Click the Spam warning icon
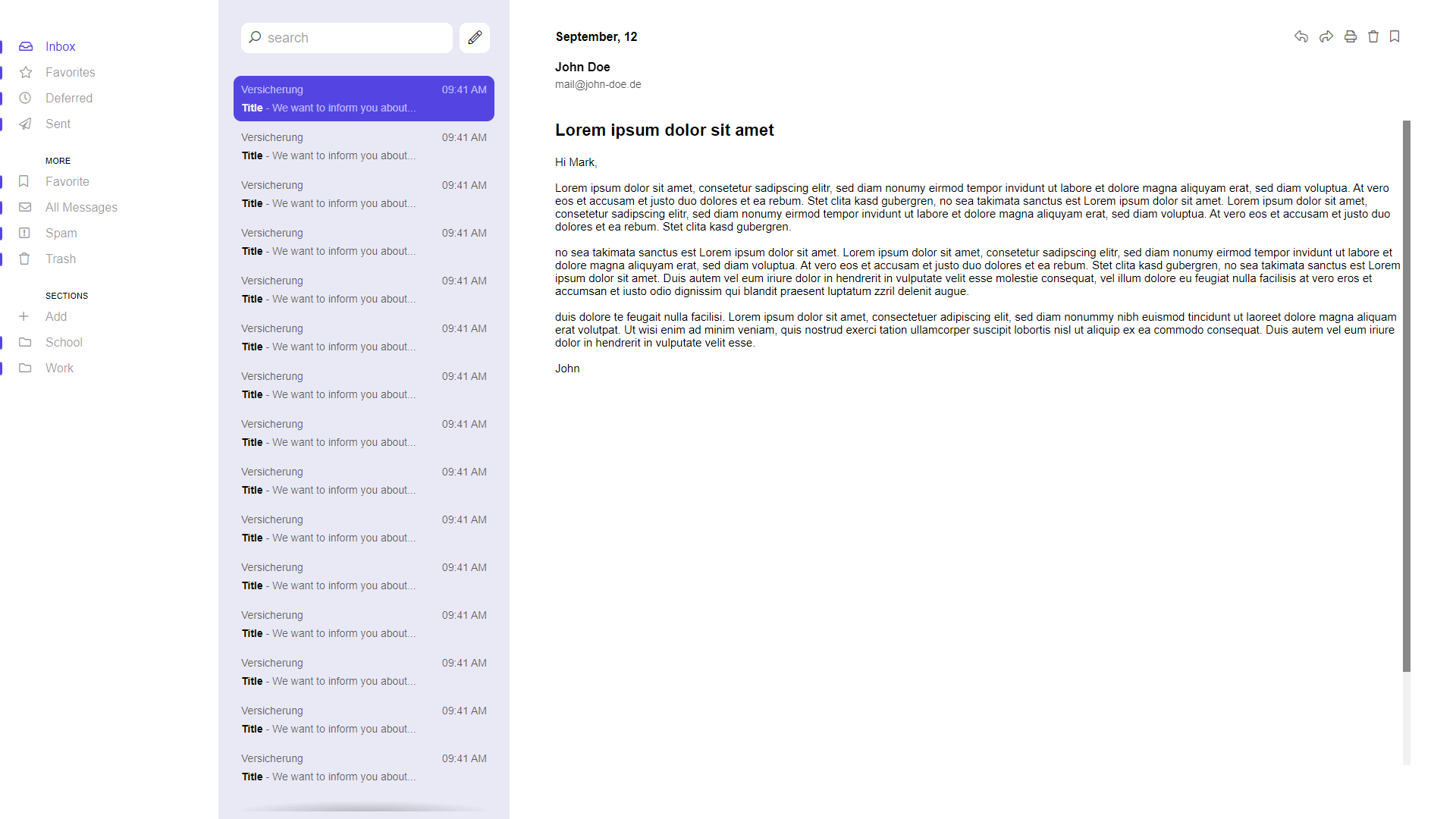The width and height of the screenshot is (1456, 819). click(x=24, y=233)
